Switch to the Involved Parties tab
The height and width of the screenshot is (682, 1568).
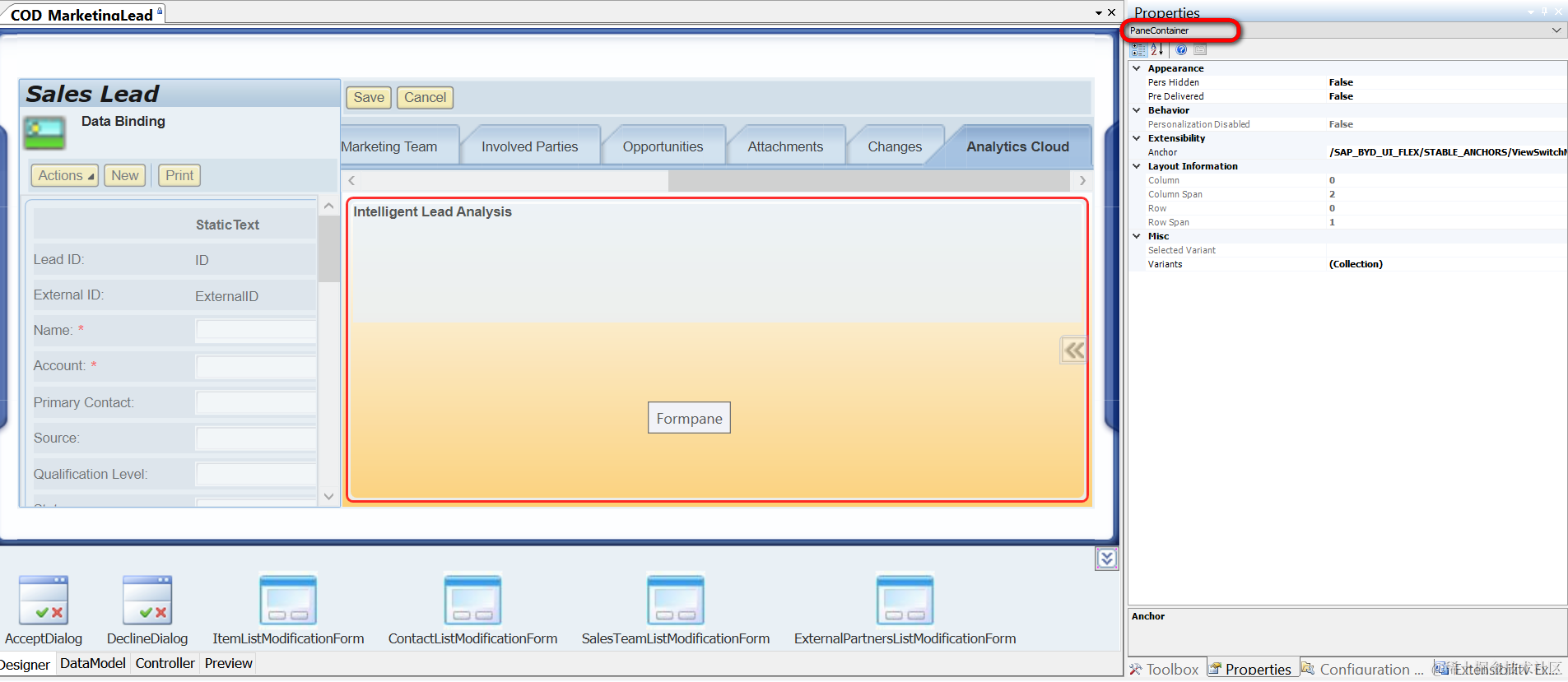tap(530, 146)
